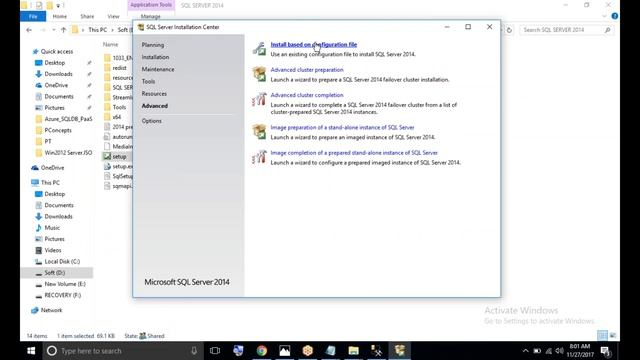Viewport: 640px width, 360px height.
Task: Open Photos app from the taskbar
Action: 284,351
